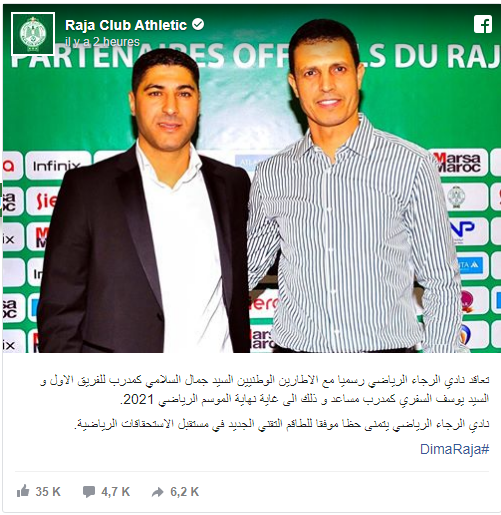
Task: View the 35 K likes count
Action: (48, 492)
